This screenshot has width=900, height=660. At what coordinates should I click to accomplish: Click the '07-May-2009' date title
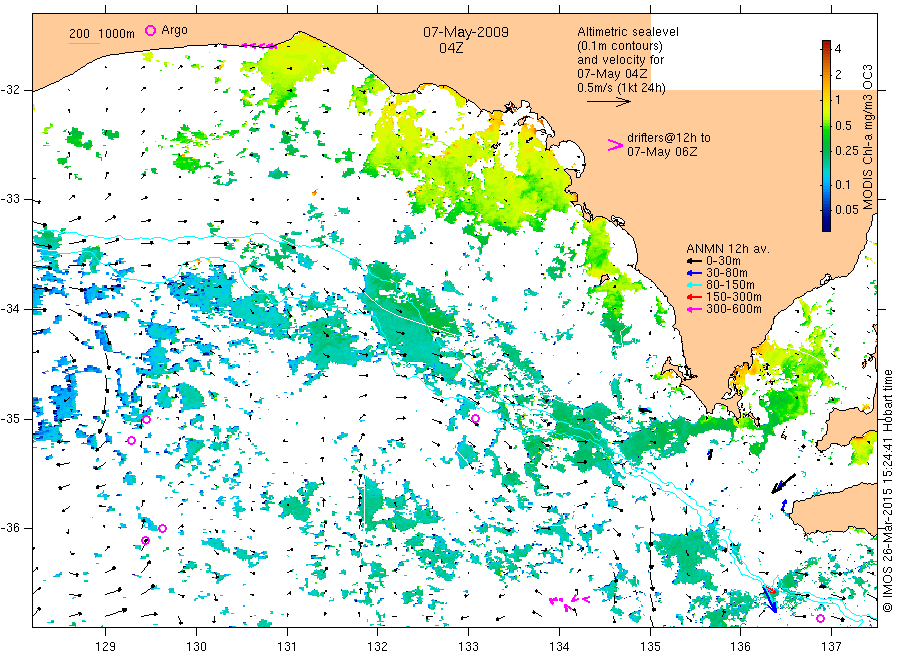tap(466, 32)
